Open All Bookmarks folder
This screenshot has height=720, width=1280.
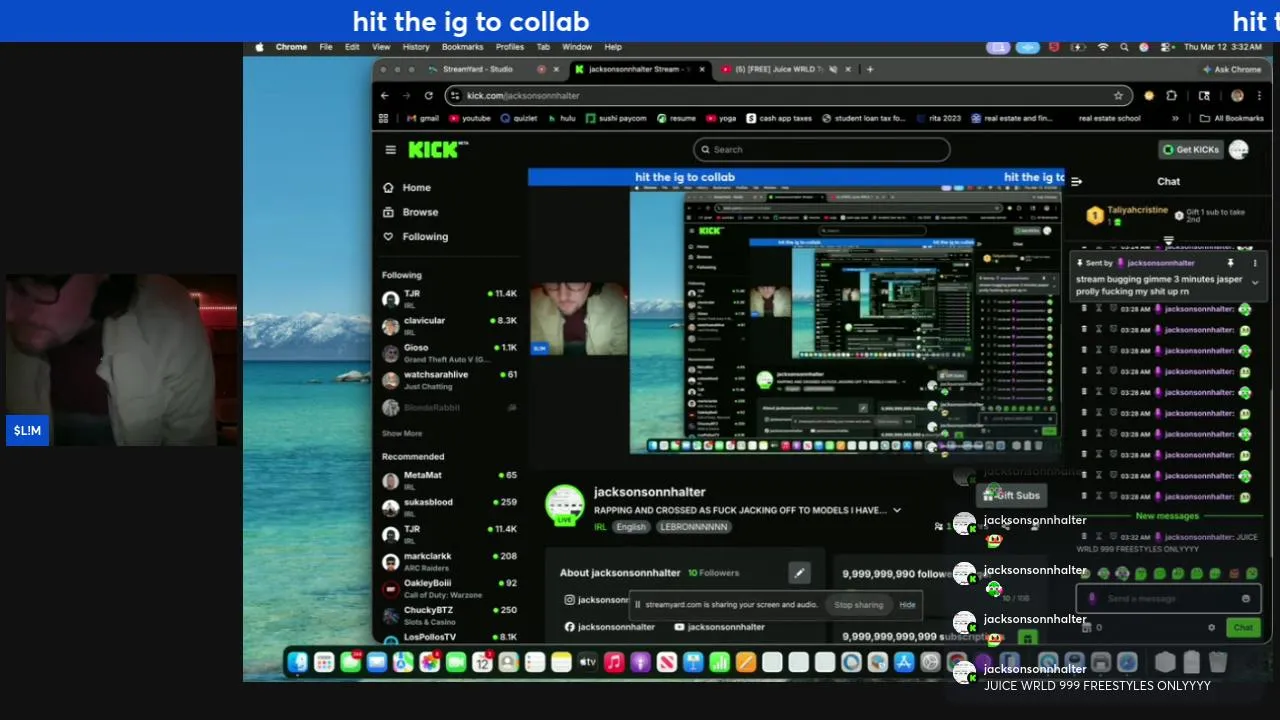[1231, 118]
